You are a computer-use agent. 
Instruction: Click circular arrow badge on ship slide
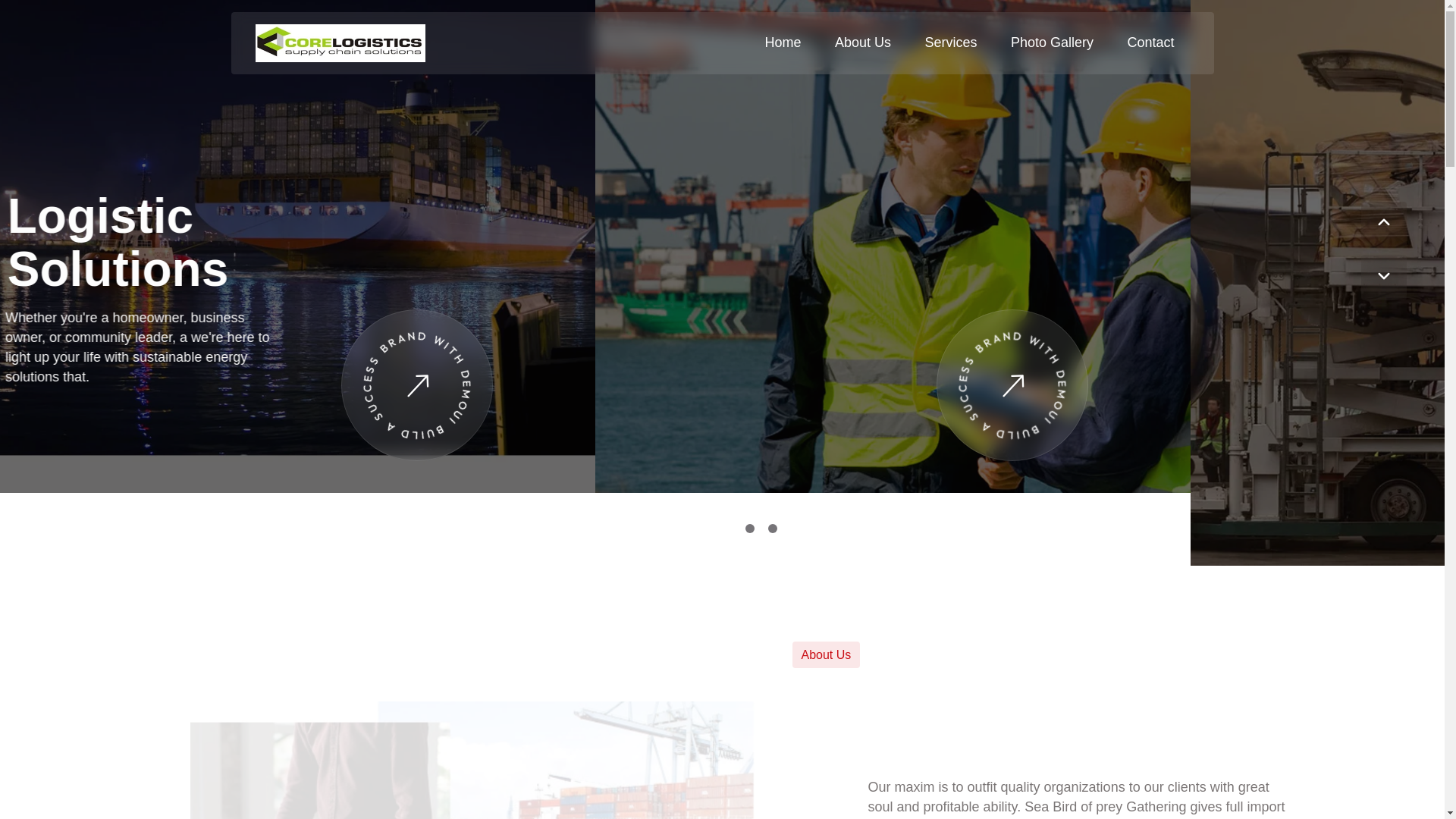pyautogui.click(x=416, y=384)
